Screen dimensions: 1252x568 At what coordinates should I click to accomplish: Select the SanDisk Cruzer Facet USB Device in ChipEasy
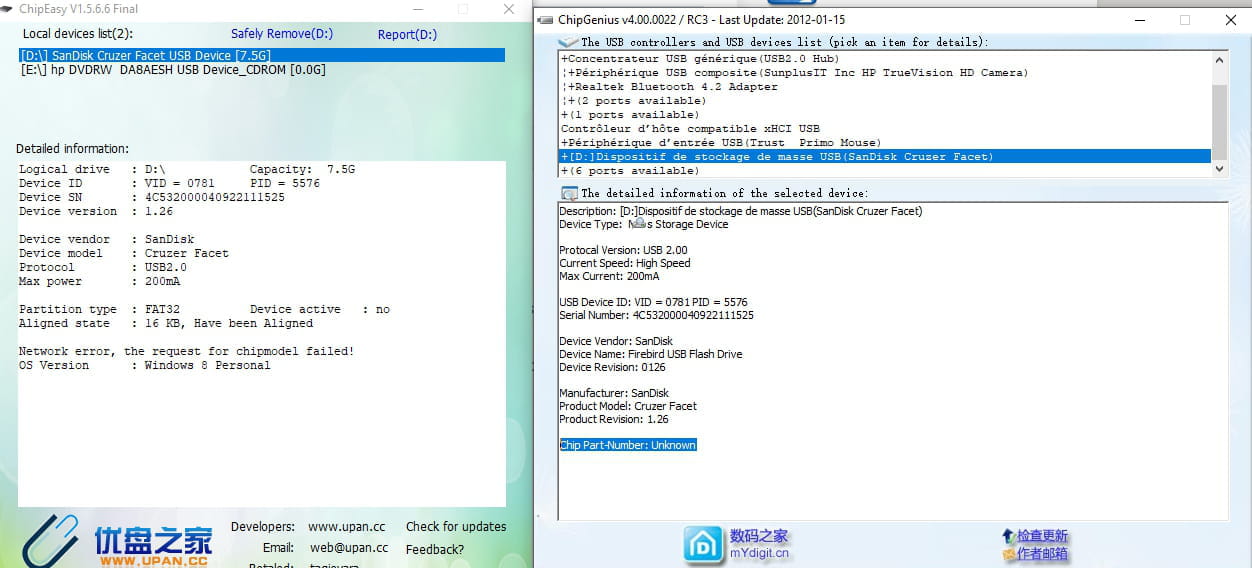[262, 55]
